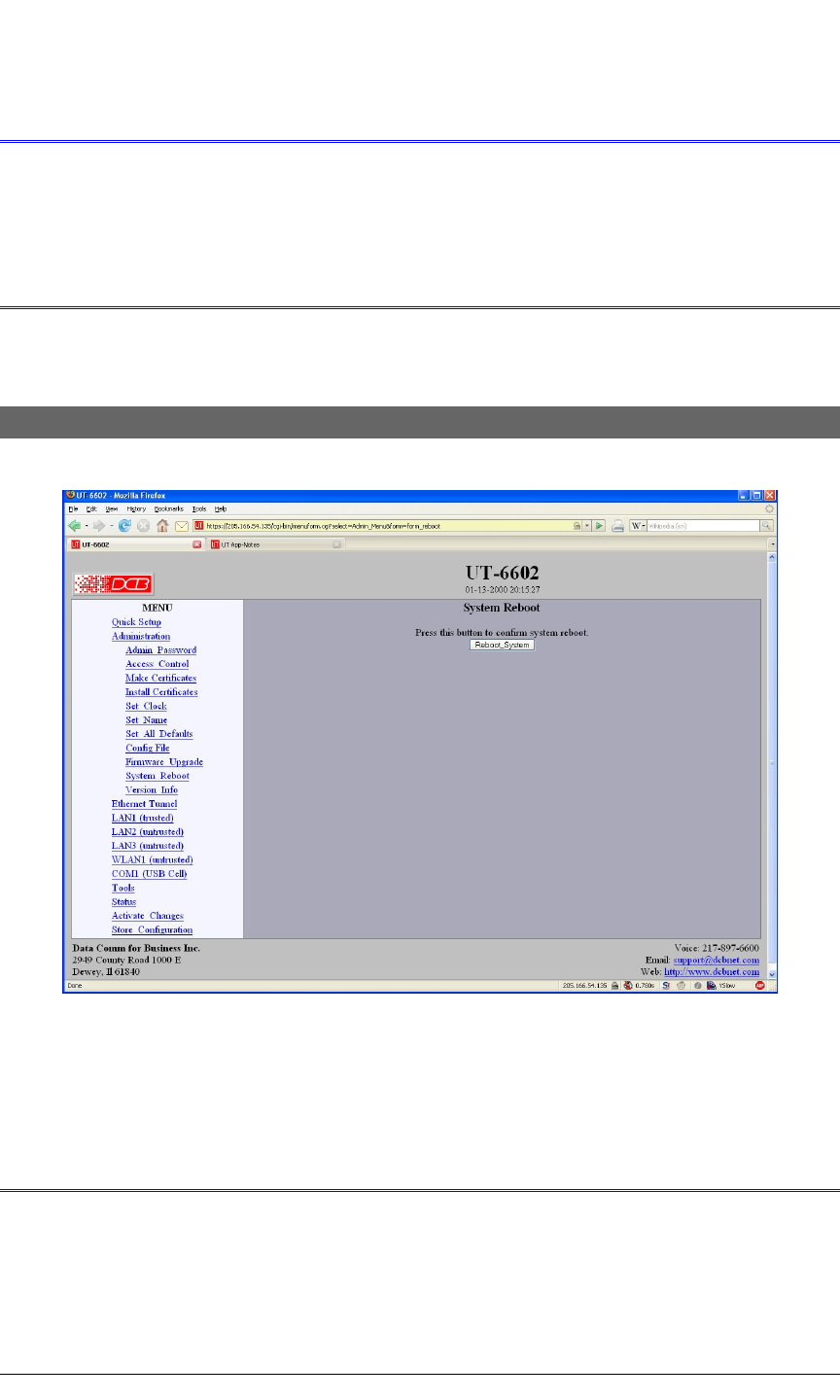The width and height of the screenshot is (840, 1400).
Task: Open the Administration menu link
Action: click(141, 636)
